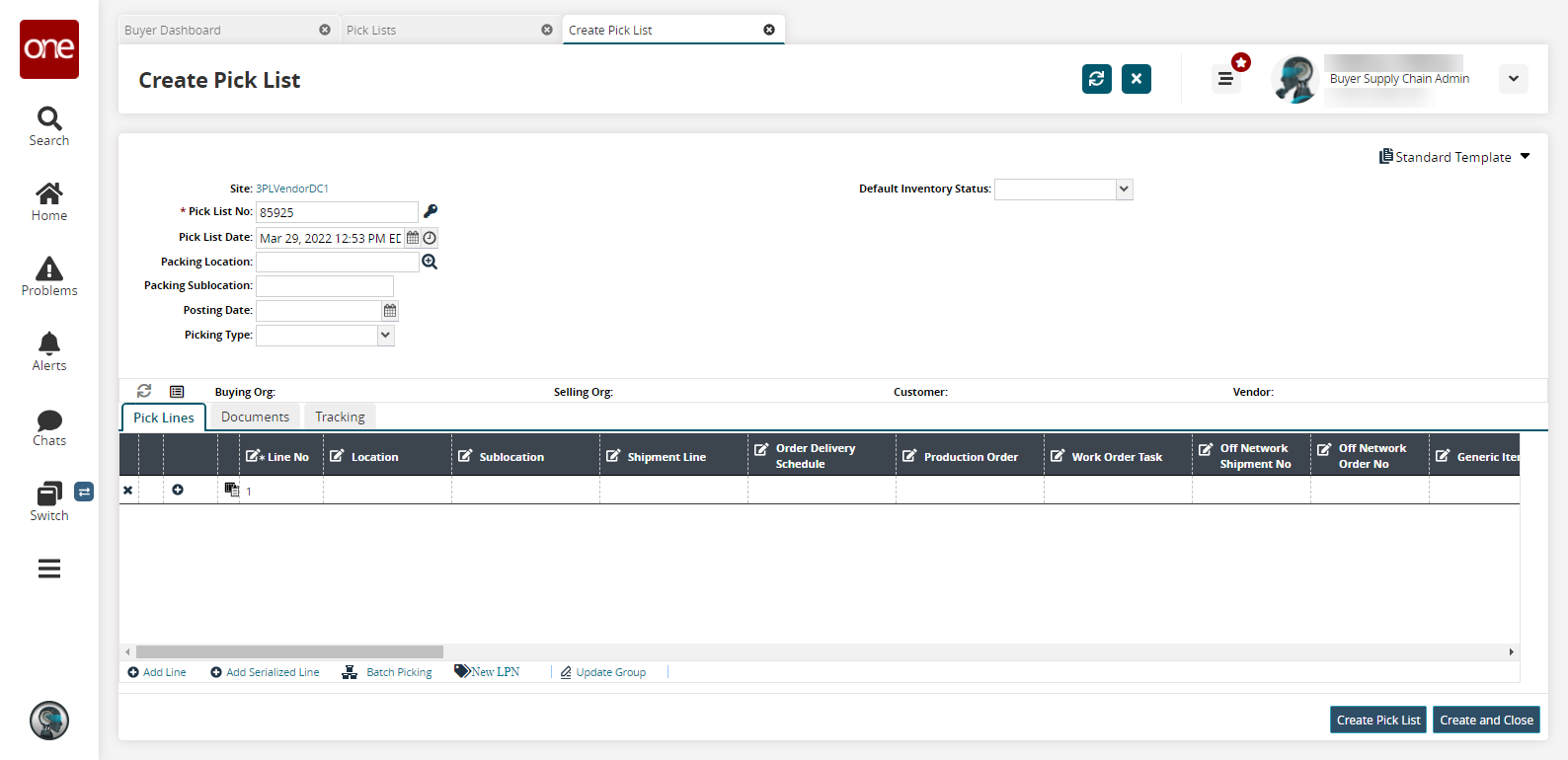Close the Pick Lists tab
Viewport: 1568px width, 760px height.
click(x=547, y=30)
